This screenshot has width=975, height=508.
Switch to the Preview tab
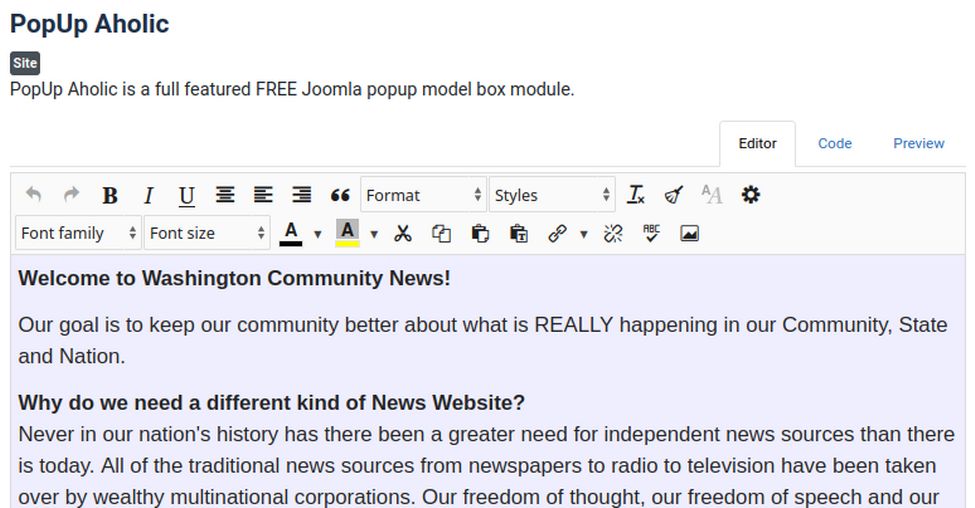(x=918, y=143)
